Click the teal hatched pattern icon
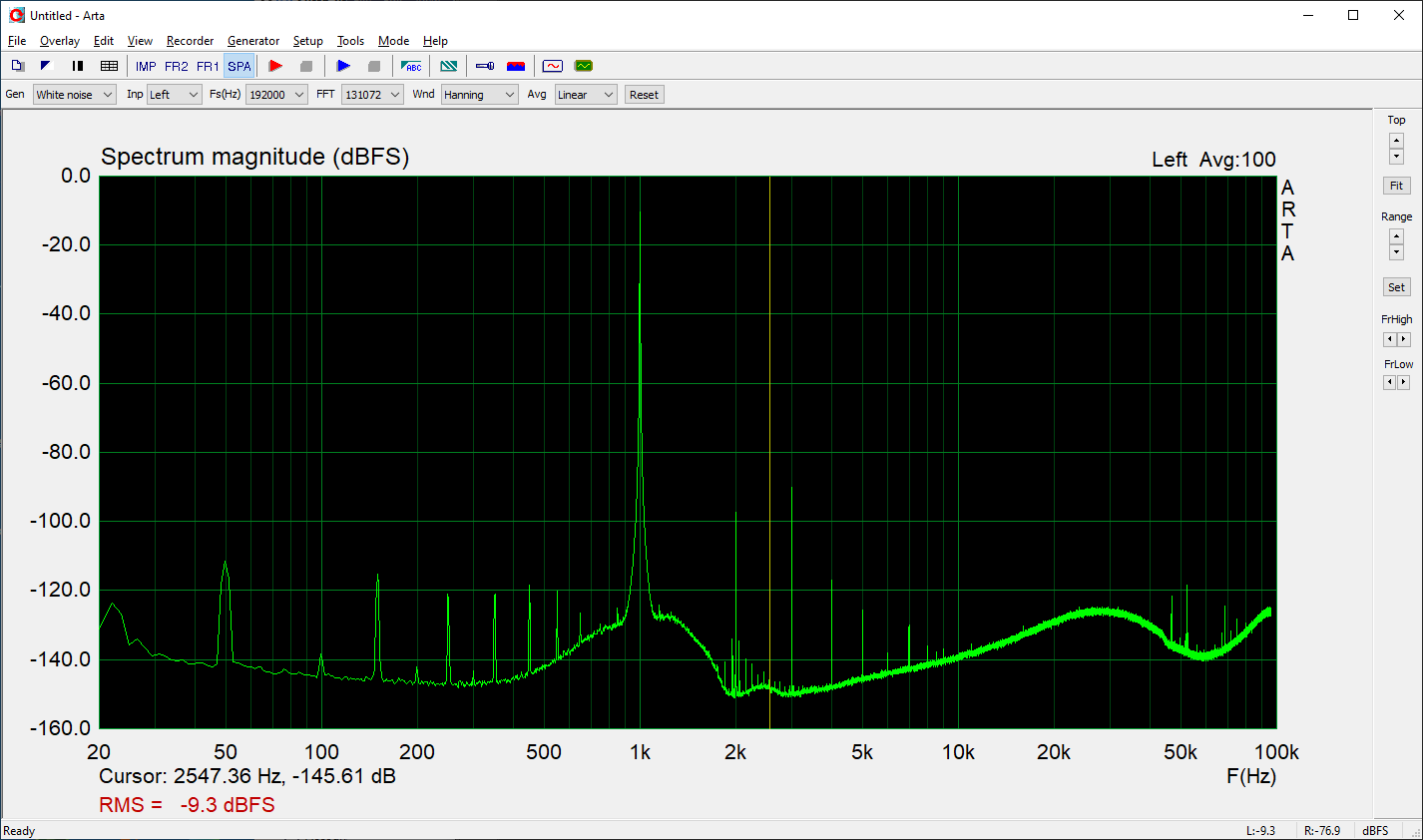1423x840 pixels. click(x=449, y=66)
